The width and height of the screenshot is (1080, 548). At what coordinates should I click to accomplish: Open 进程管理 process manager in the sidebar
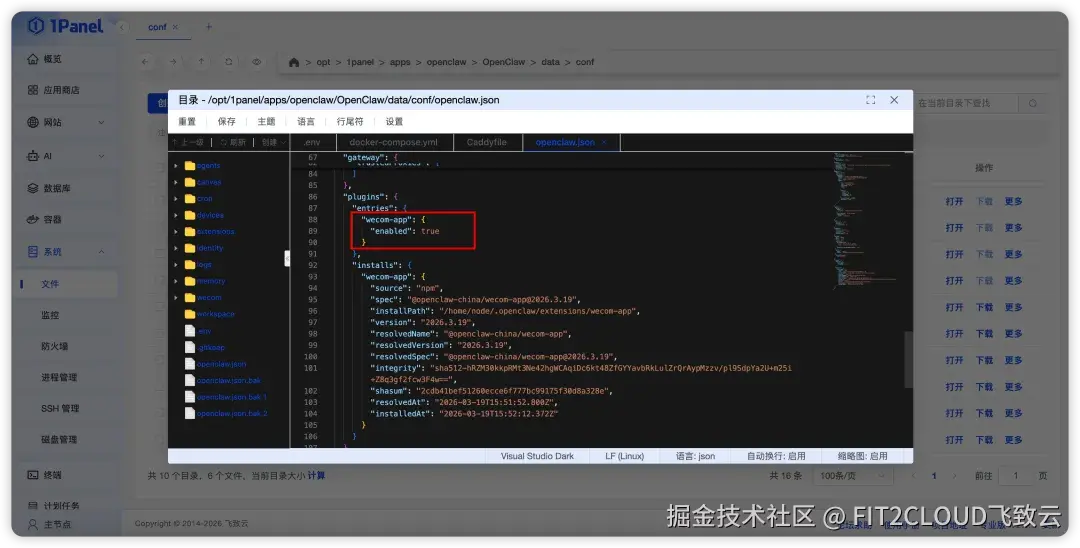click(x=59, y=377)
